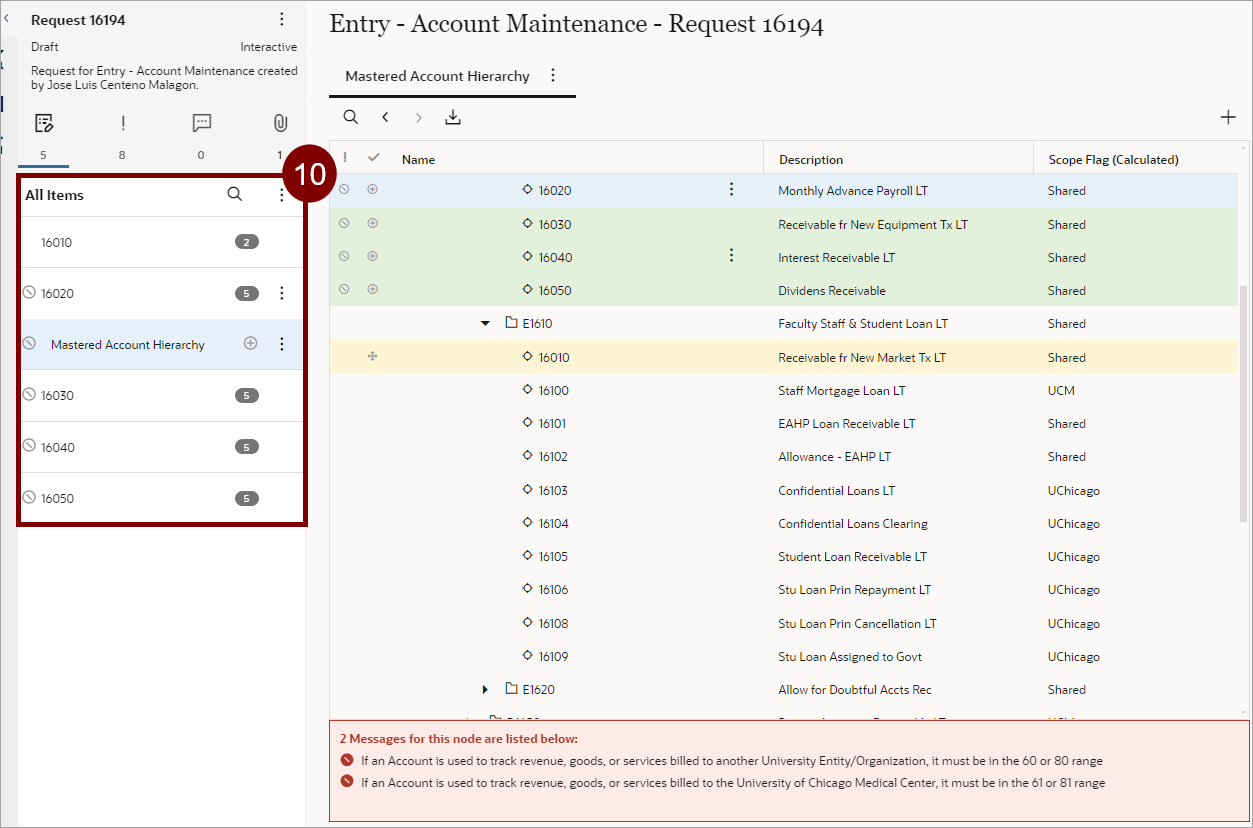The height and width of the screenshot is (828, 1253).
Task: Open Request 16194 actions menu
Action: coord(282,20)
